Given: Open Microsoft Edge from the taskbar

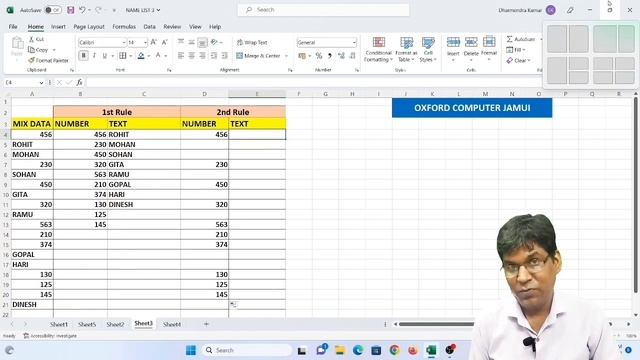Looking at the screenshot, I should (358, 350).
